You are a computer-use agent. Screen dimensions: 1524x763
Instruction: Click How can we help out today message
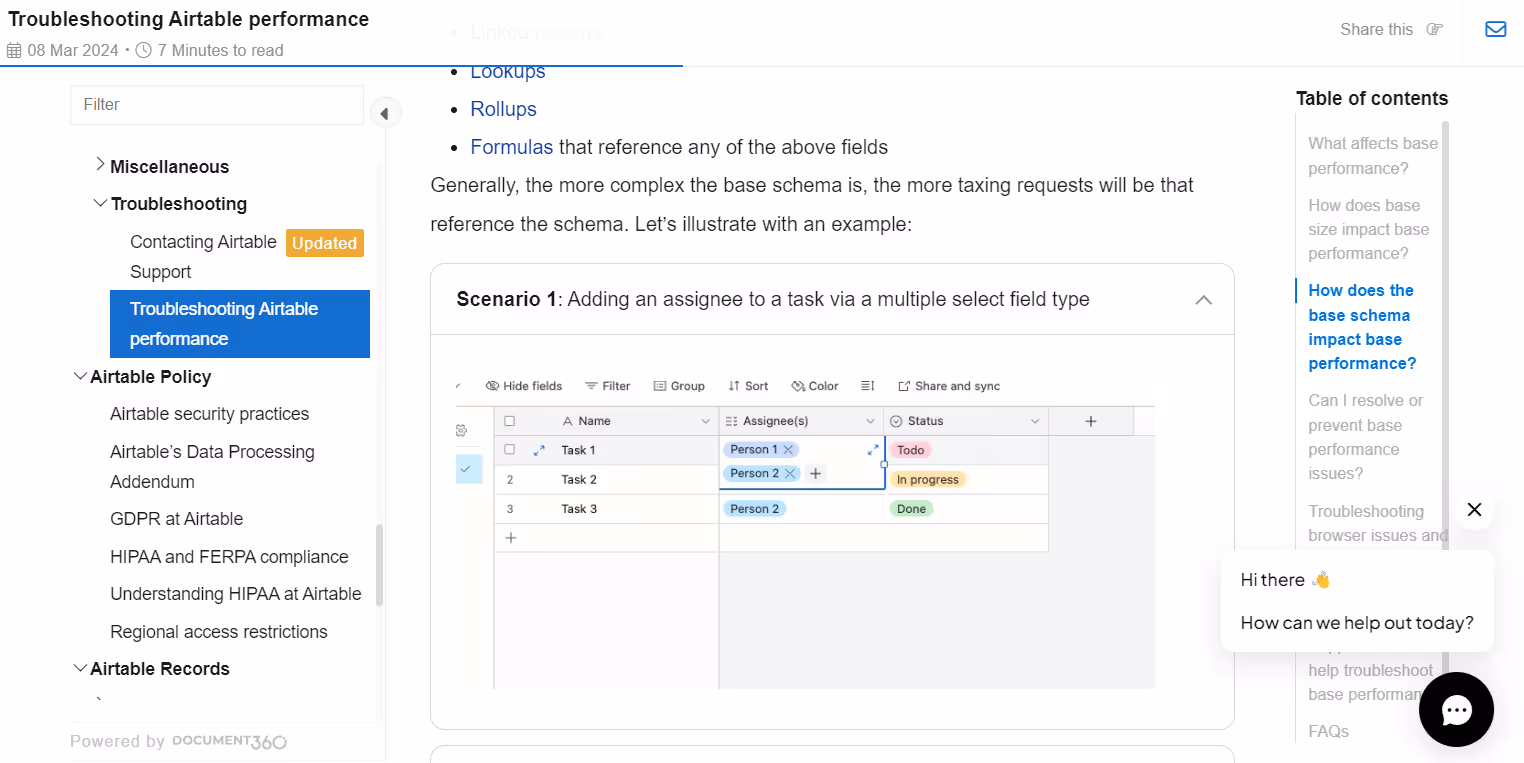pos(1357,622)
